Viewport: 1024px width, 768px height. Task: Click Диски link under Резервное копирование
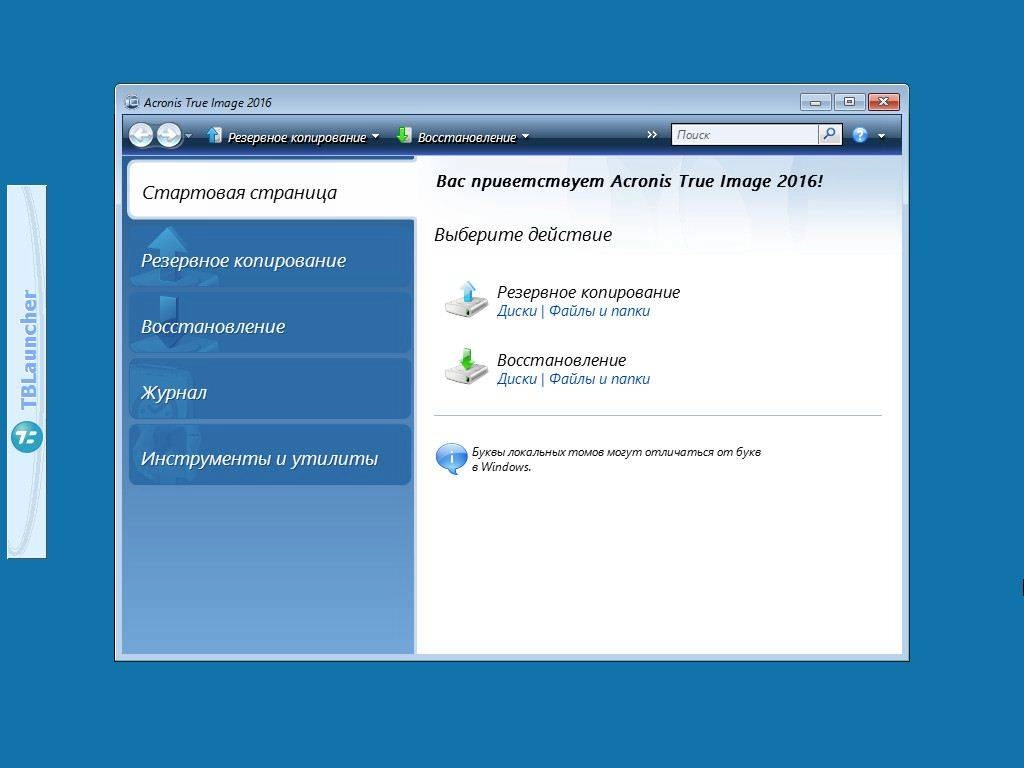[x=517, y=311]
